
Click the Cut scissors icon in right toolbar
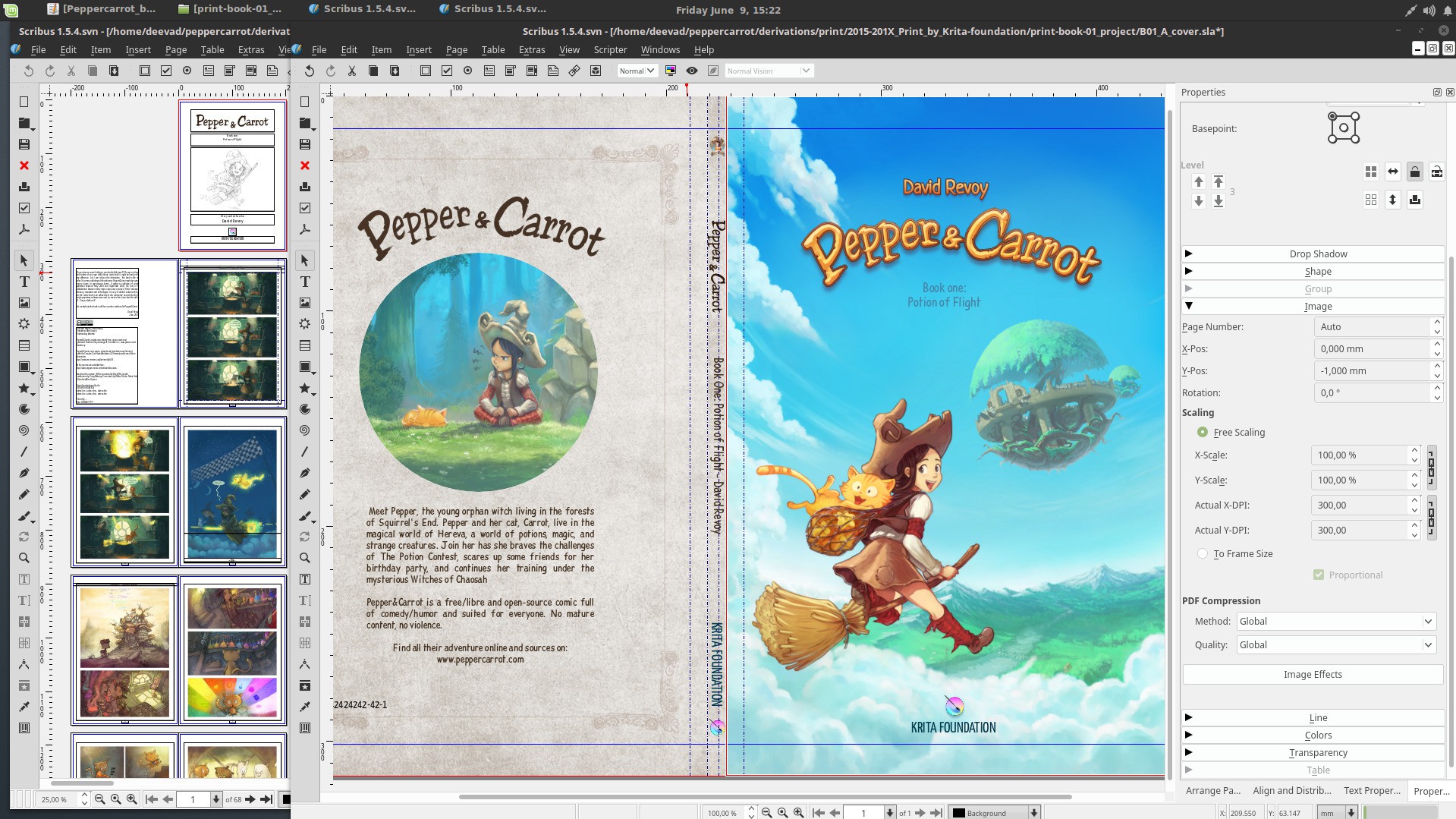pyautogui.click(x=352, y=71)
